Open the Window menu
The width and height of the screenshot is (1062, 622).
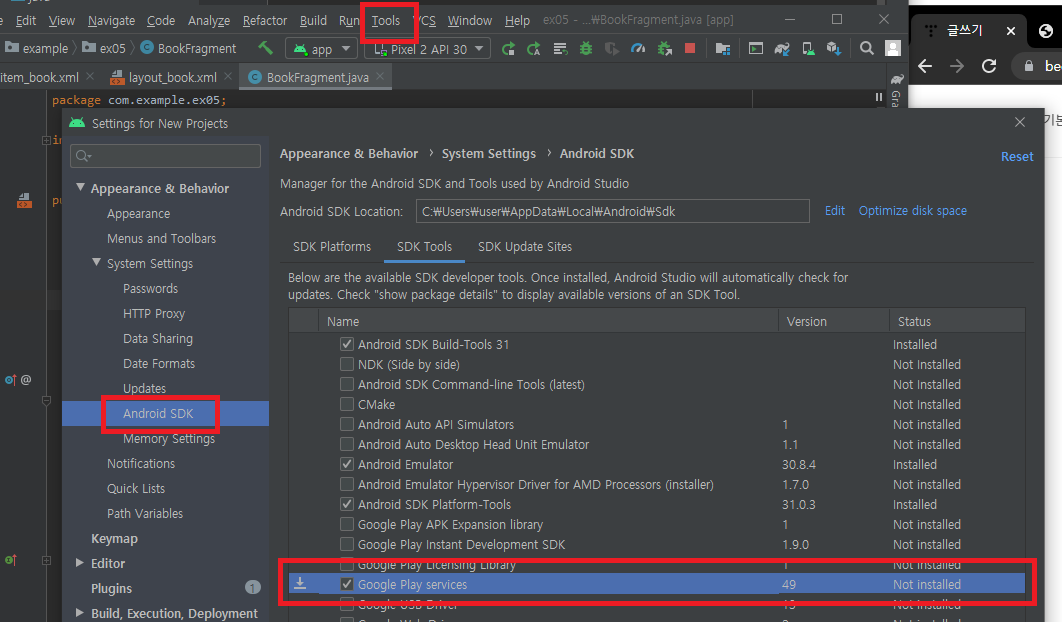[x=469, y=20]
